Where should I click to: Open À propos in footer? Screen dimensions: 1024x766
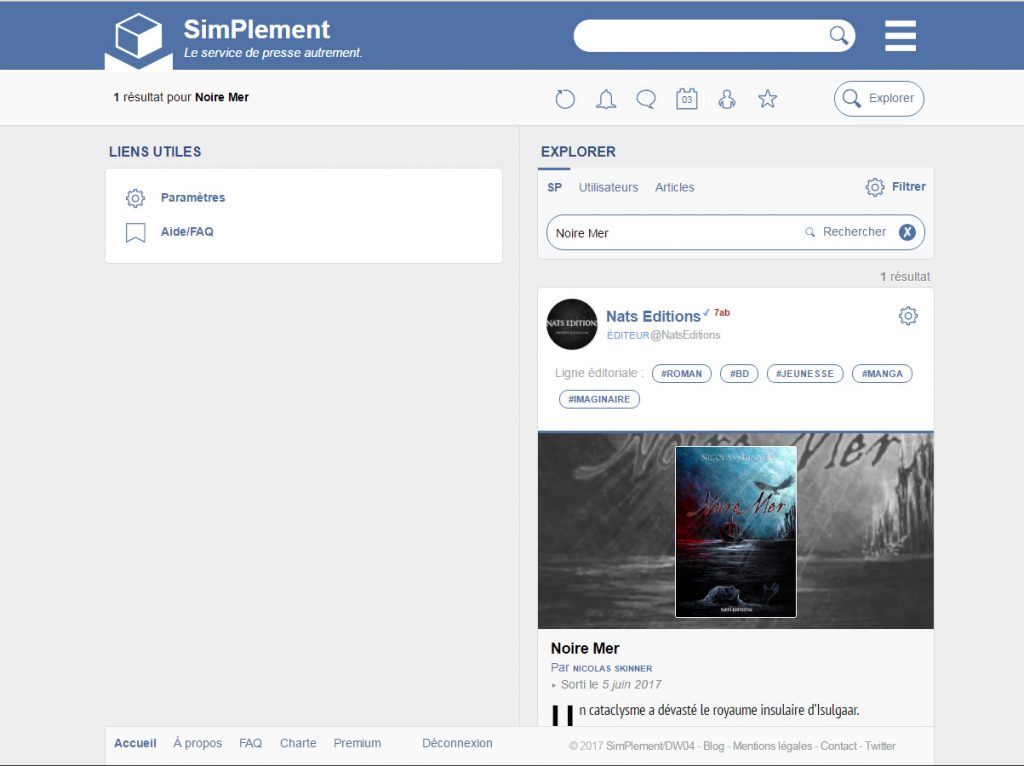pos(197,743)
